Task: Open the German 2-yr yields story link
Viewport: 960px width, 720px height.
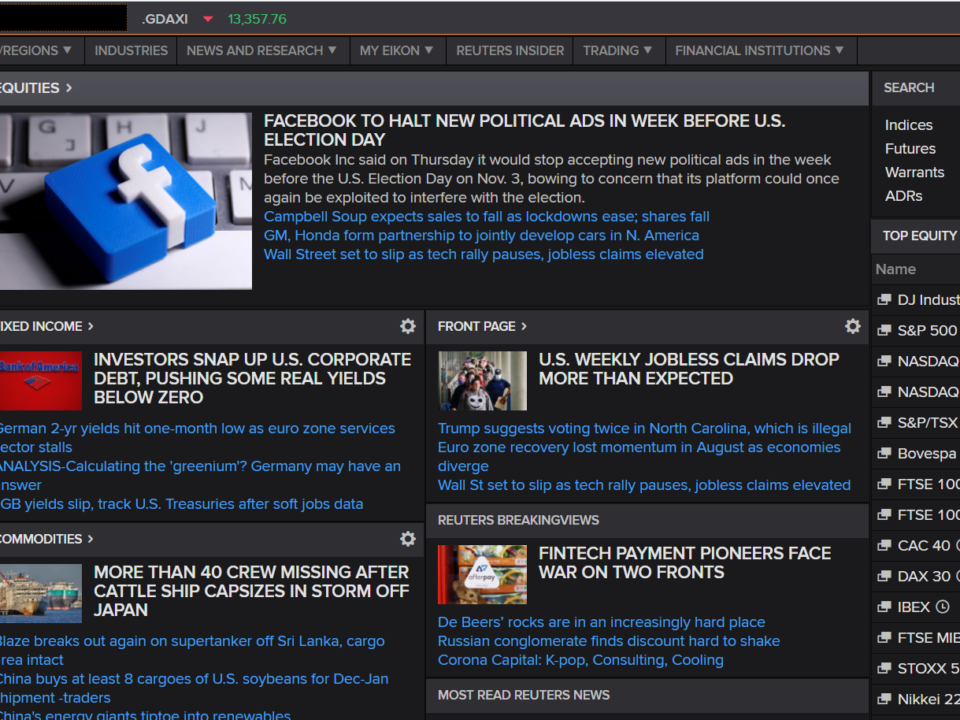Action: tap(197, 438)
